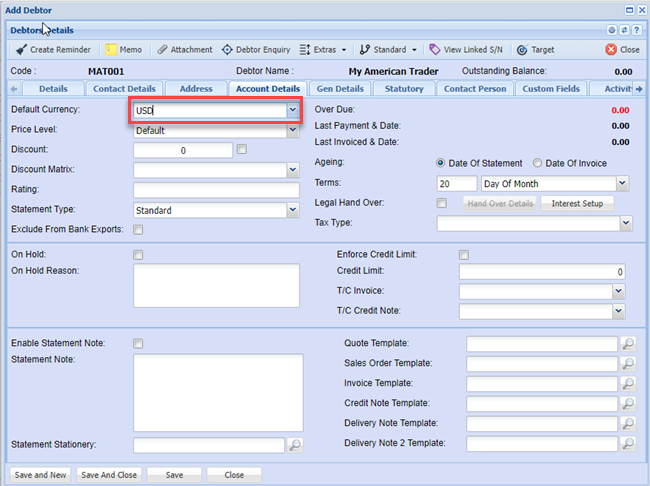Screen dimensions: 650x486
Task: Click the Create Reminder toolbar icon
Action: click(x=21, y=49)
